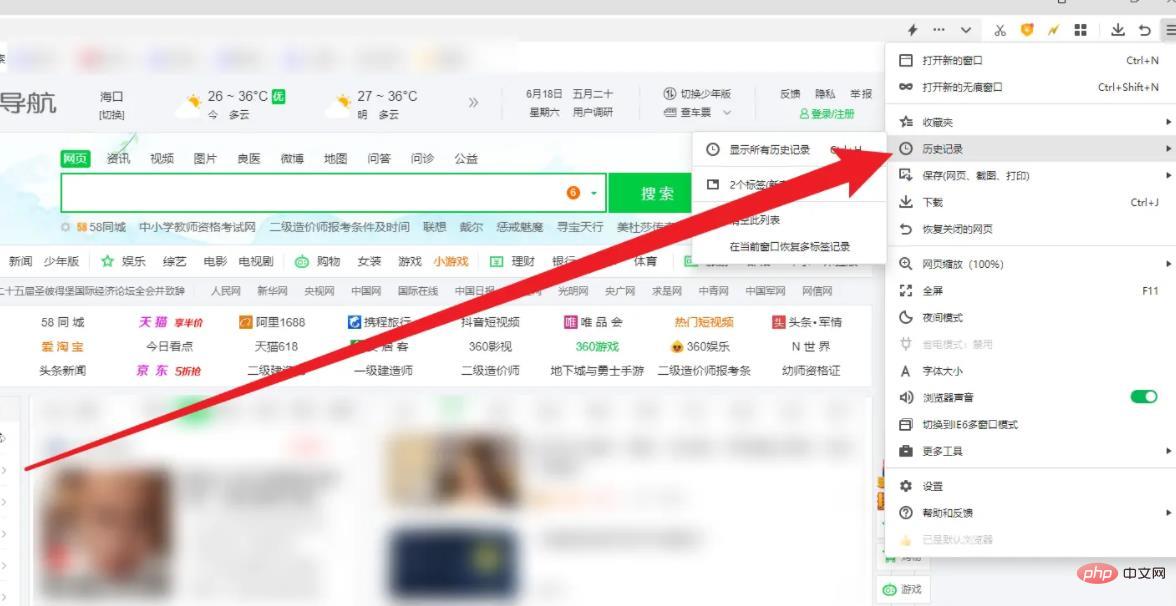
Task: Expand the 更多工具 submenu arrow
Action: click(1168, 451)
